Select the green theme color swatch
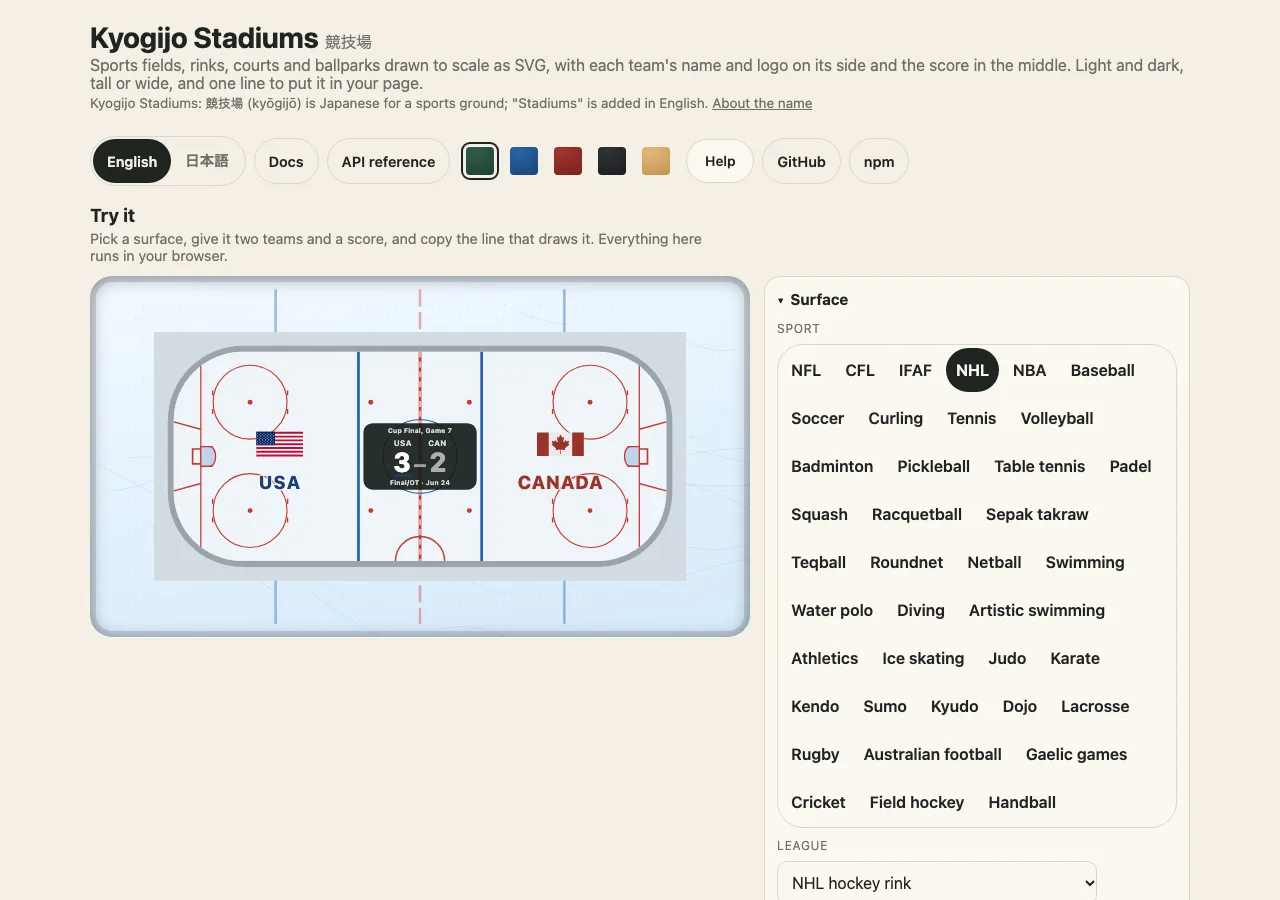Viewport: 1280px width, 900px height. pos(480,161)
